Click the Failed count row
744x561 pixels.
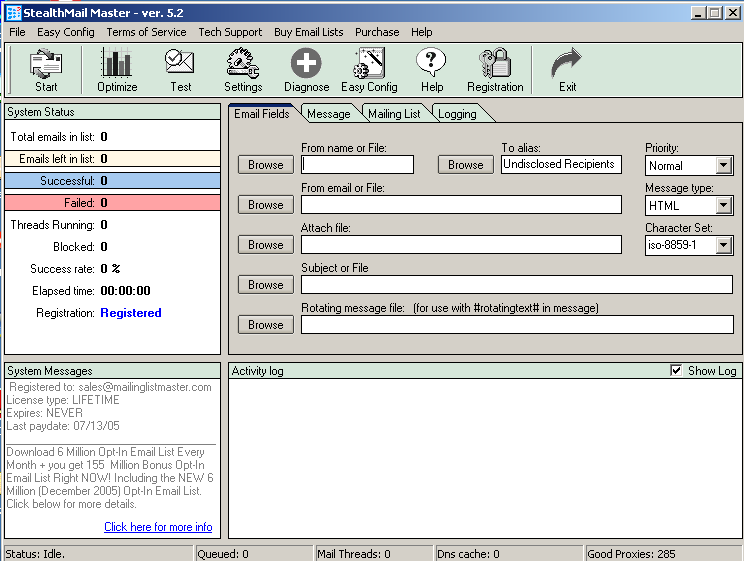coord(112,203)
